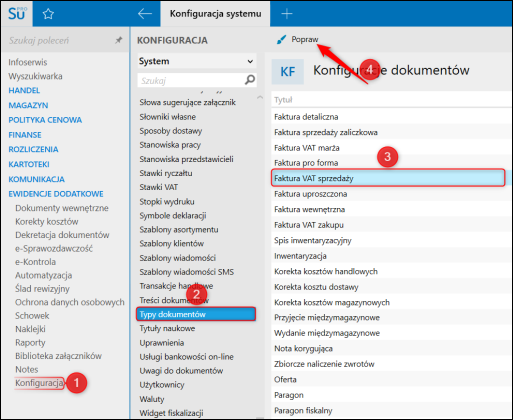
Task: Add a new tab with plus icon
Action: click(x=287, y=14)
